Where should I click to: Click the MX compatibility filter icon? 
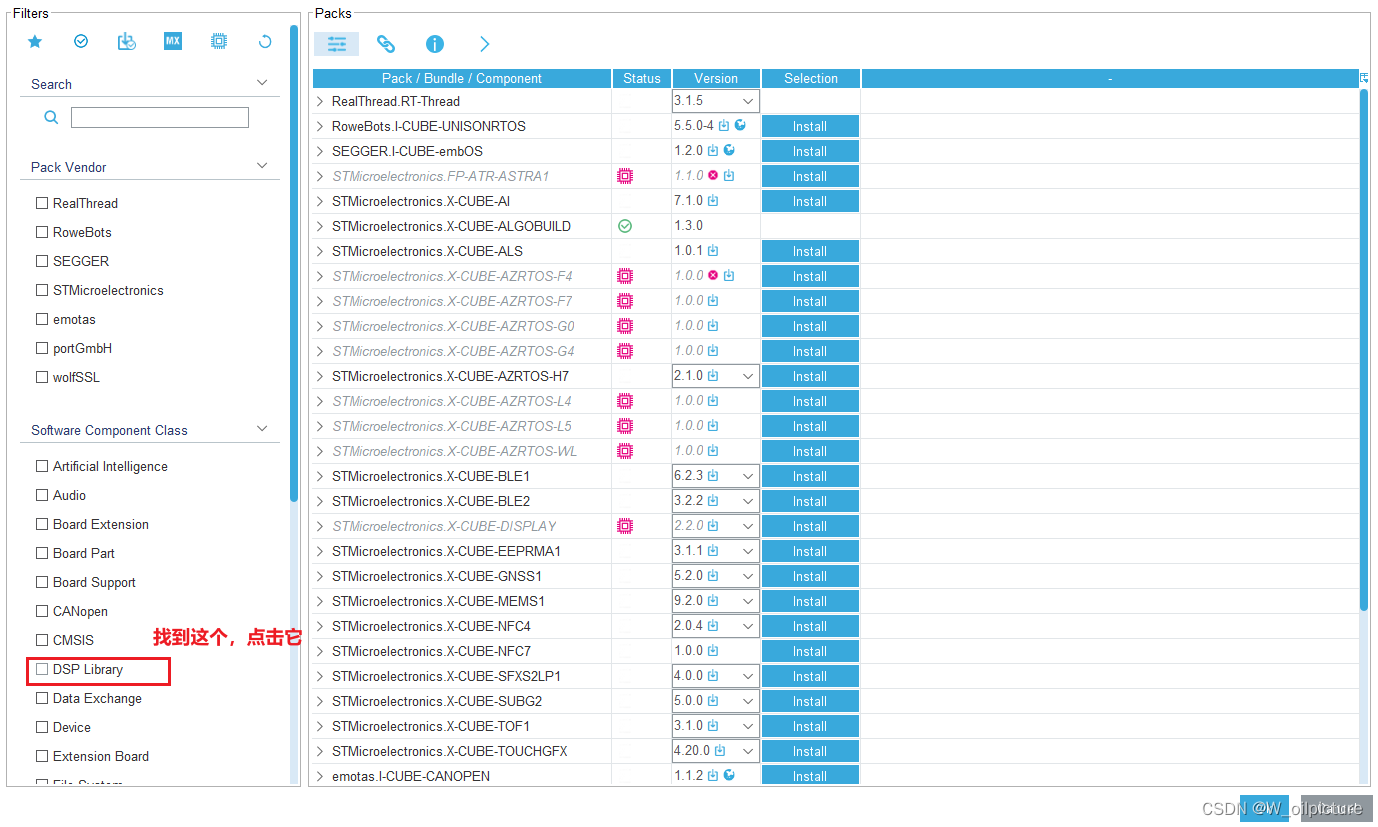click(173, 41)
